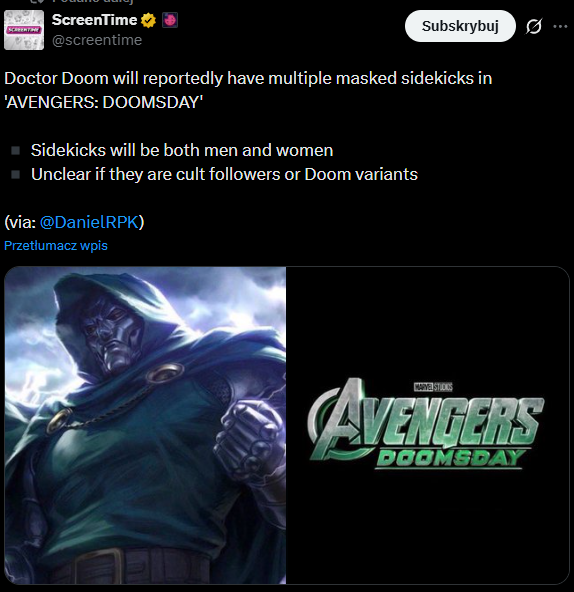Click the gold verified badge
The height and width of the screenshot is (592, 574).
(148, 20)
